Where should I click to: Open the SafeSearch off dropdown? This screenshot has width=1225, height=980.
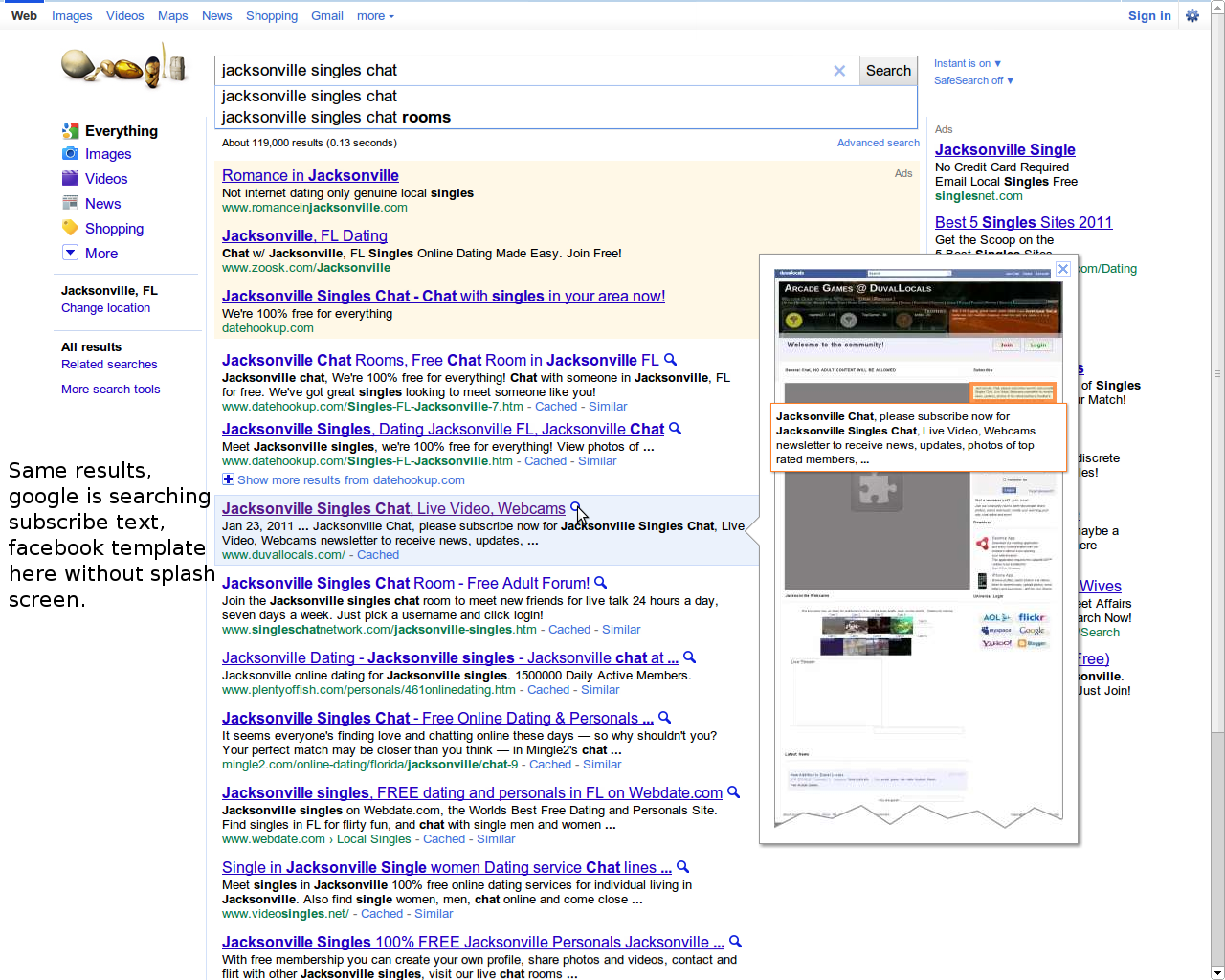[x=973, y=80]
